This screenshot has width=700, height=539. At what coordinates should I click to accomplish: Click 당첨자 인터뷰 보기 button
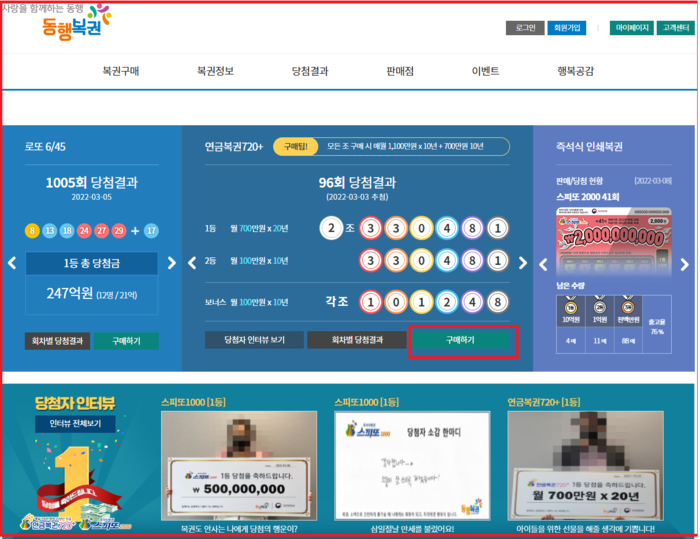pos(254,340)
